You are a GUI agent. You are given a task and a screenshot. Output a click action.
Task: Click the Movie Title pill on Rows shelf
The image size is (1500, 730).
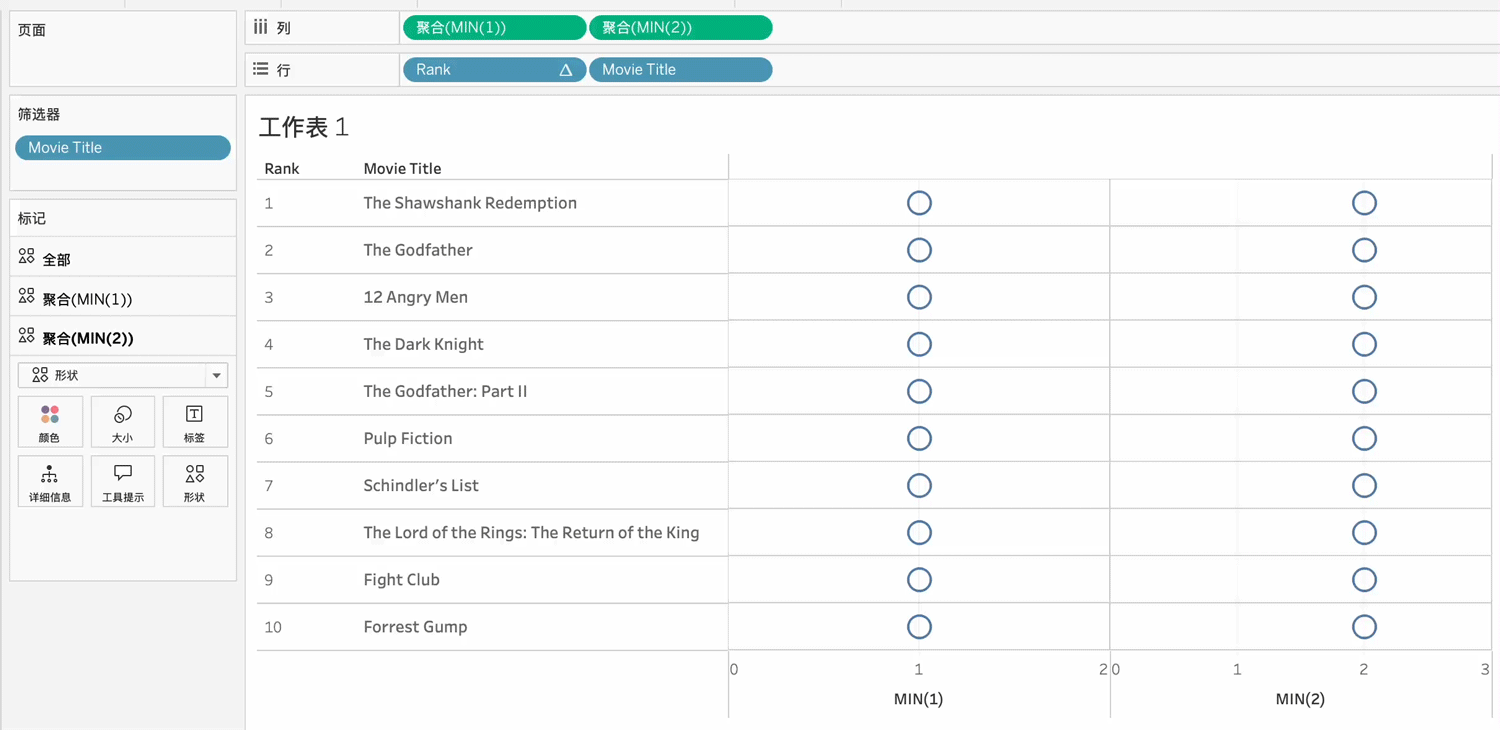tap(680, 70)
